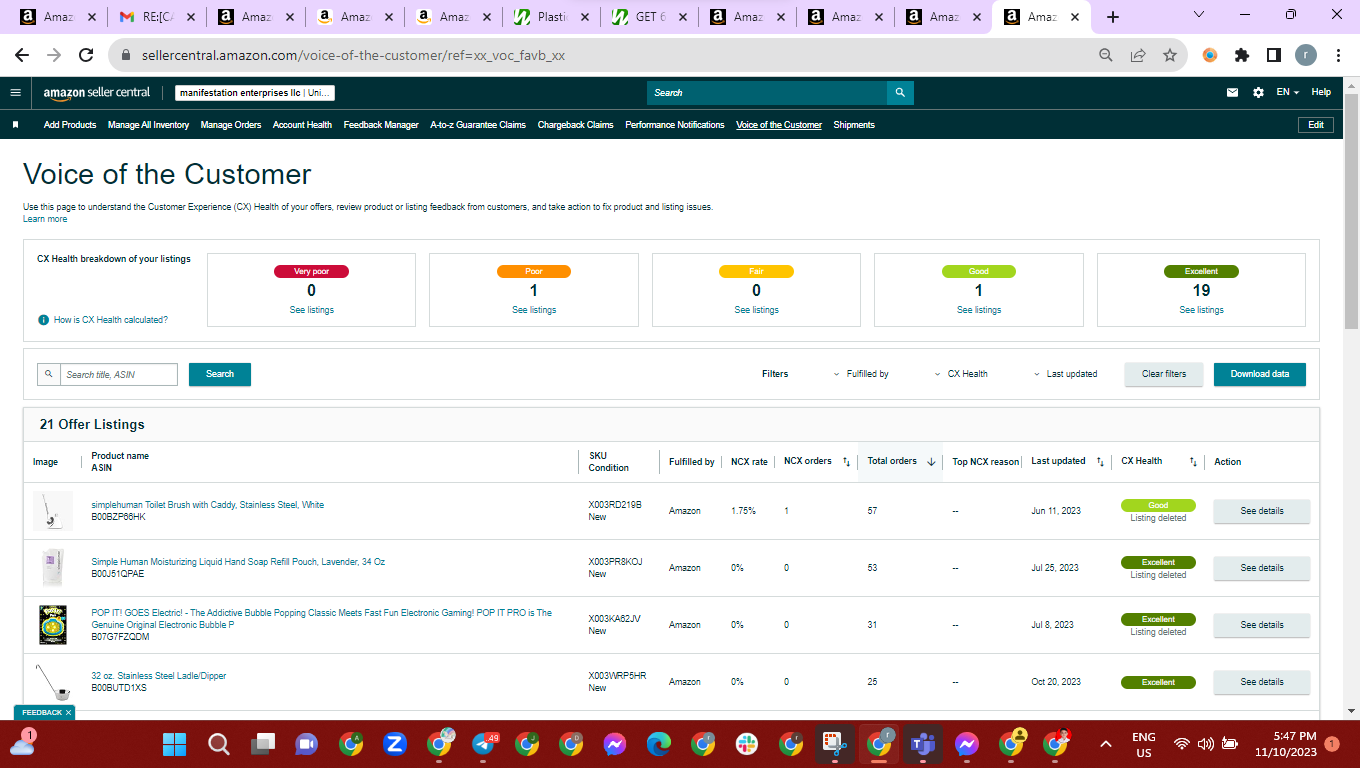
Task: Go to Manage All Inventory
Action: [148, 125]
